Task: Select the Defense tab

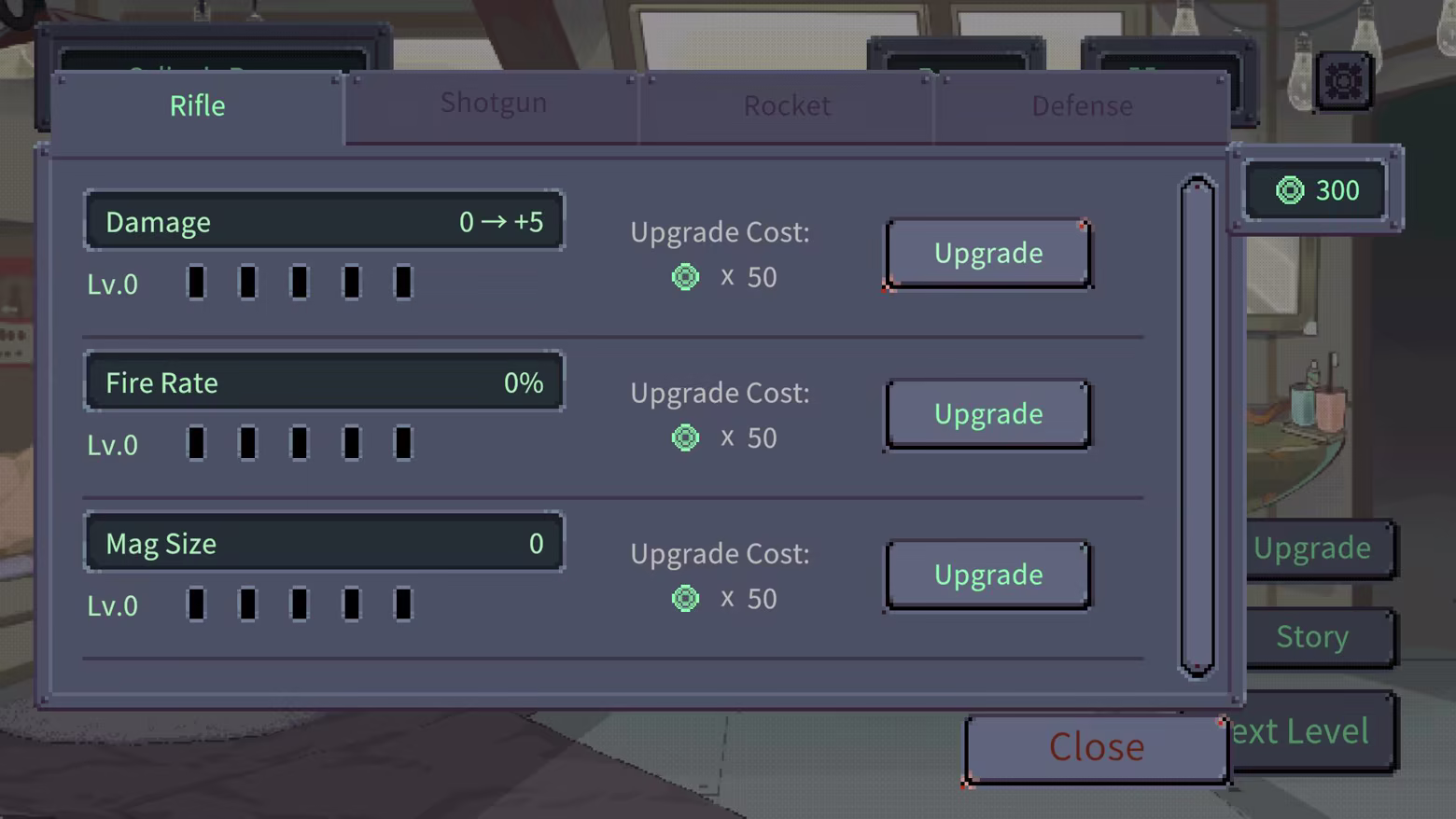Action: (1082, 105)
